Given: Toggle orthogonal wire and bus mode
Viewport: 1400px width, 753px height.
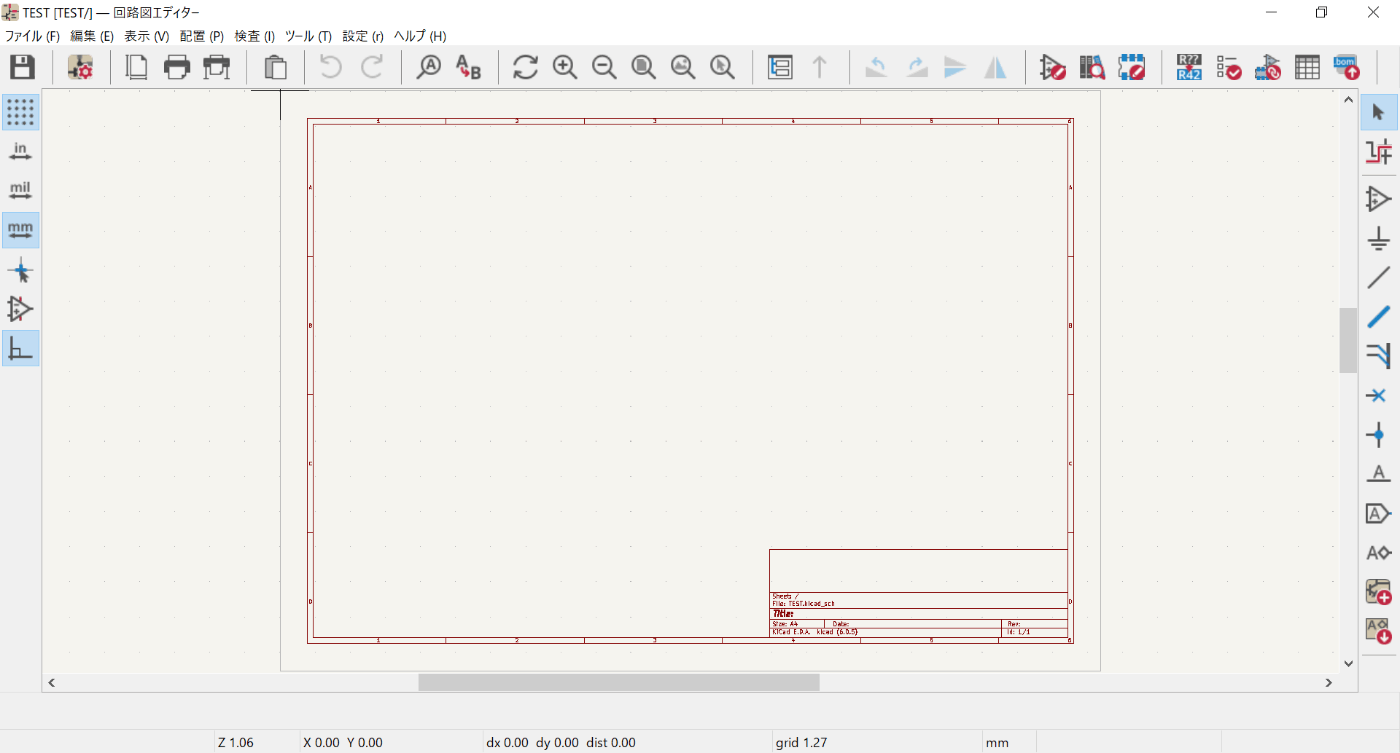Looking at the screenshot, I should coord(20,348).
